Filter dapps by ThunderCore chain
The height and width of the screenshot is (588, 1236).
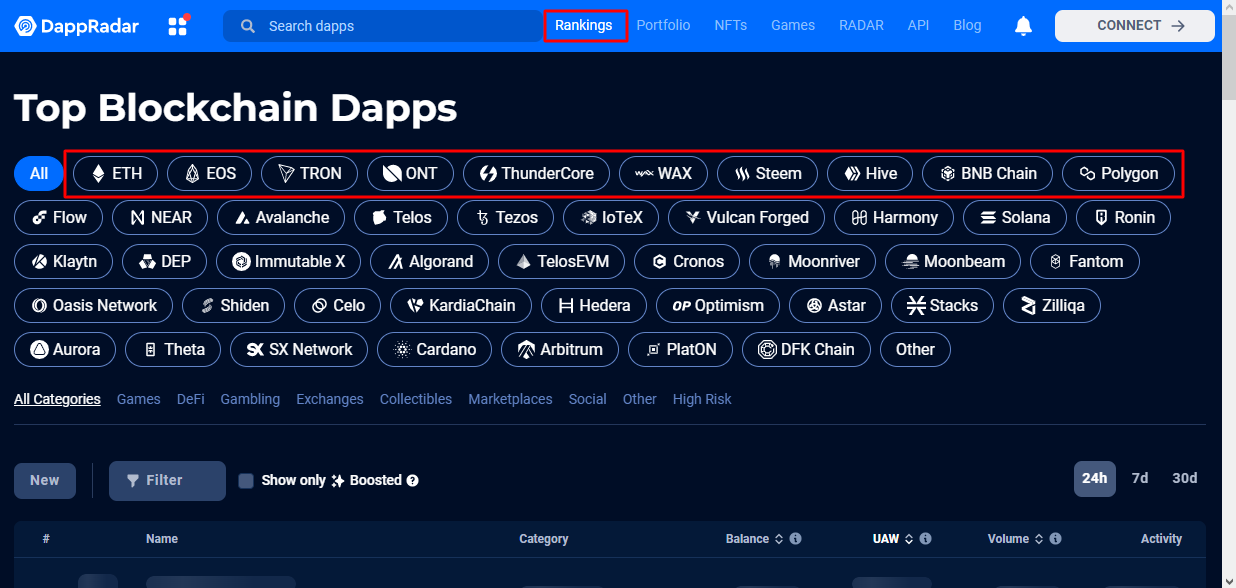[x=536, y=174]
